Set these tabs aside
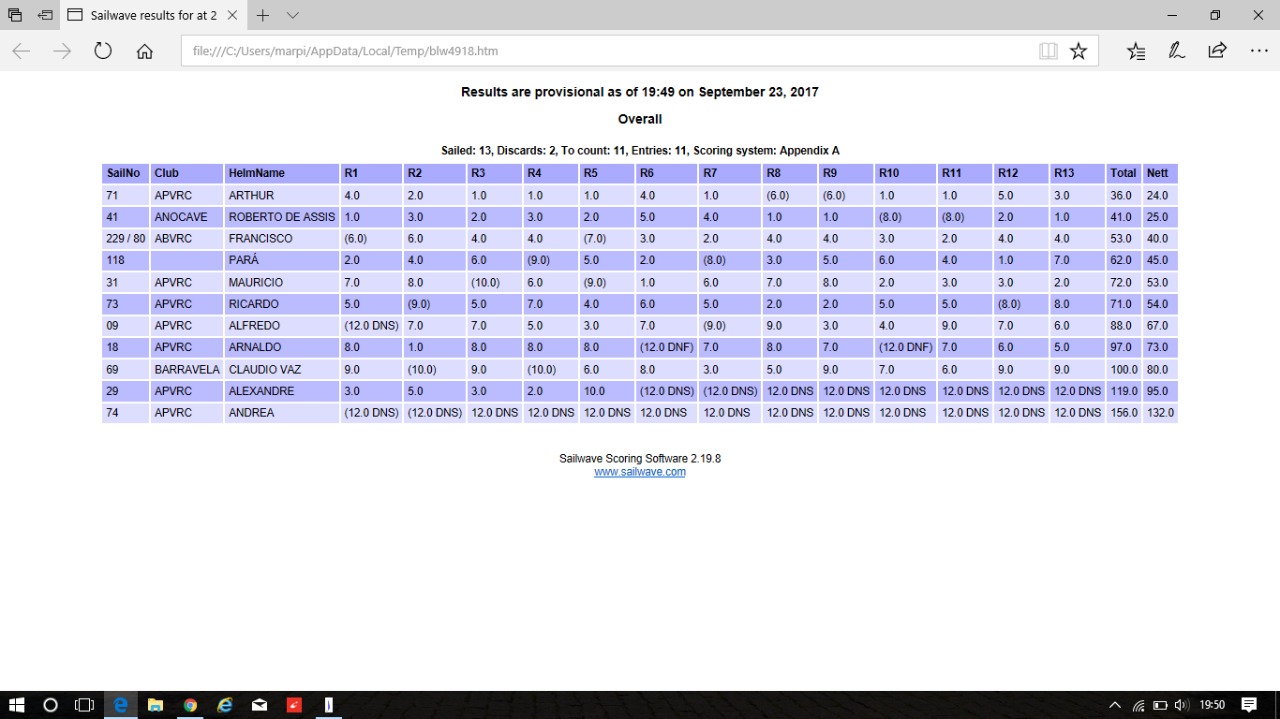Screen dimensions: 1280x719 click(x=45, y=15)
